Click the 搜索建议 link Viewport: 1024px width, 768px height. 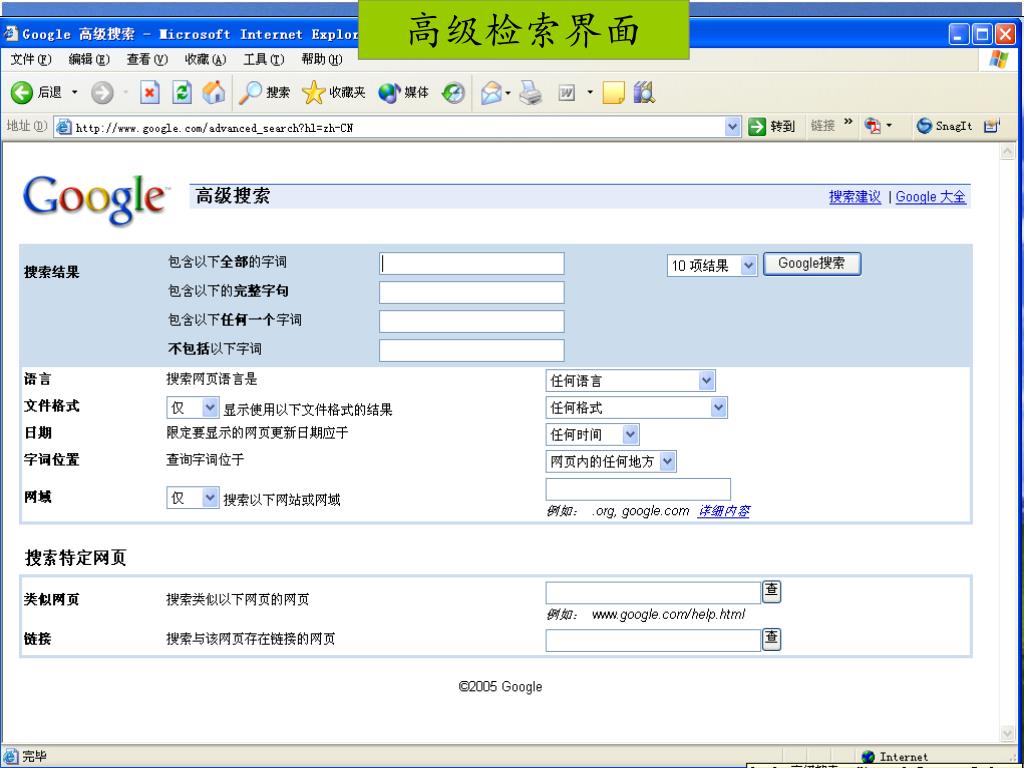pyautogui.click(x=855, y=197)
